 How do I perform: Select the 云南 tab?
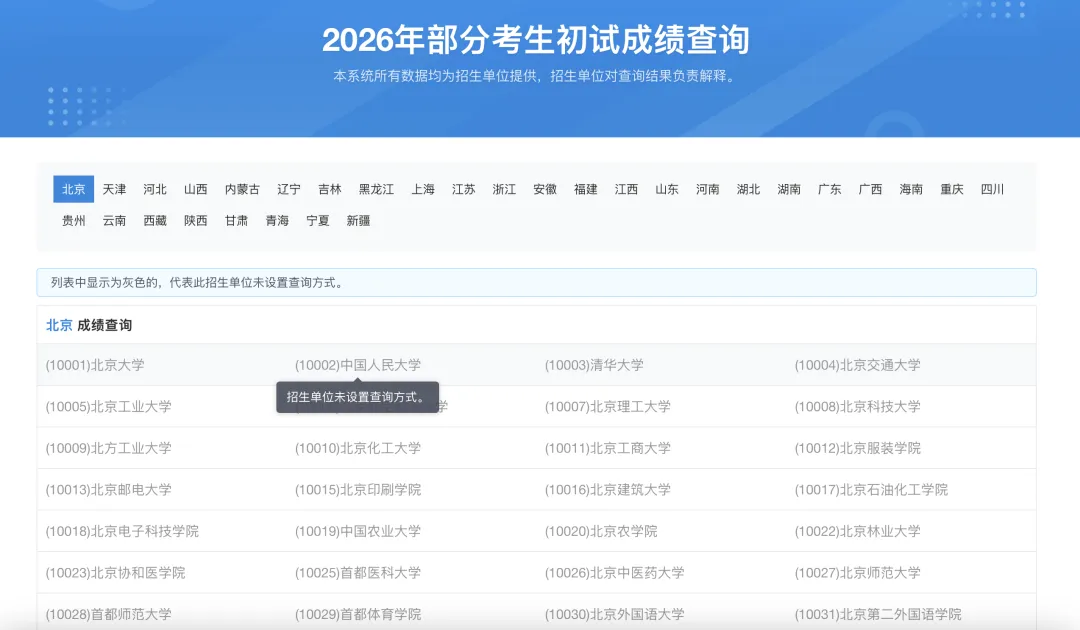pos(114,221)
